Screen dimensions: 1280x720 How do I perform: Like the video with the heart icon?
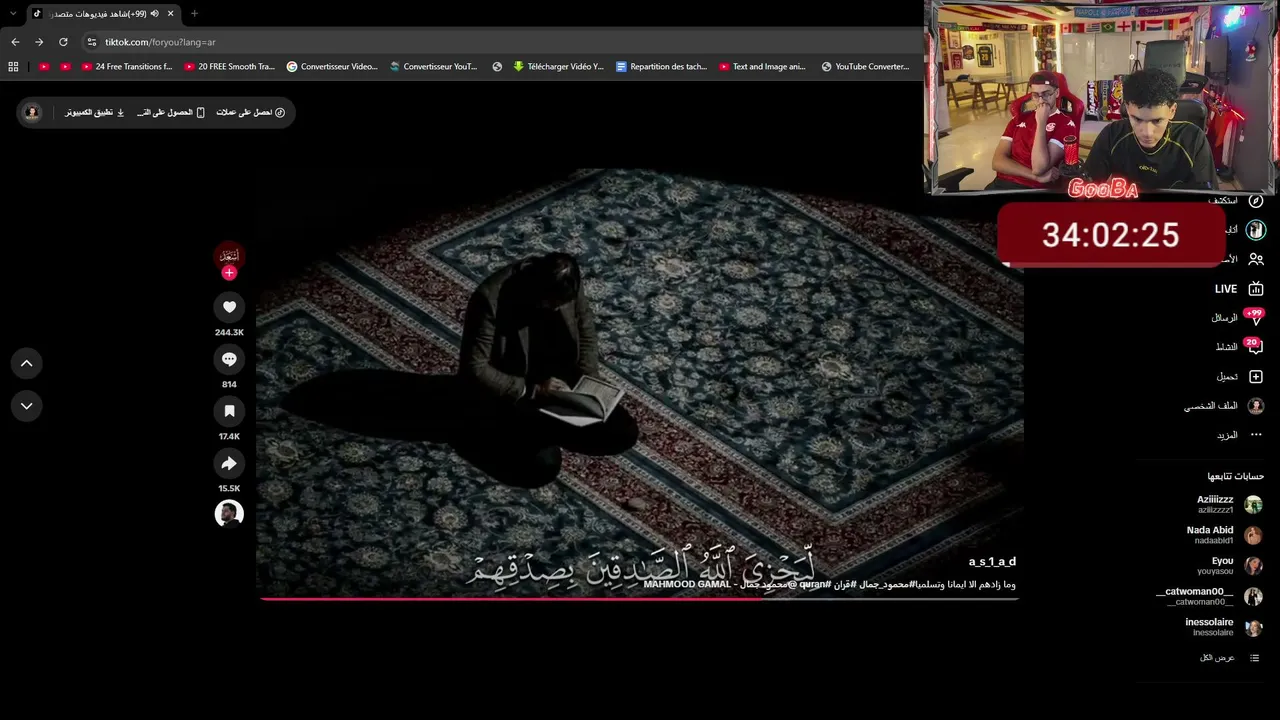pos(229,307)
